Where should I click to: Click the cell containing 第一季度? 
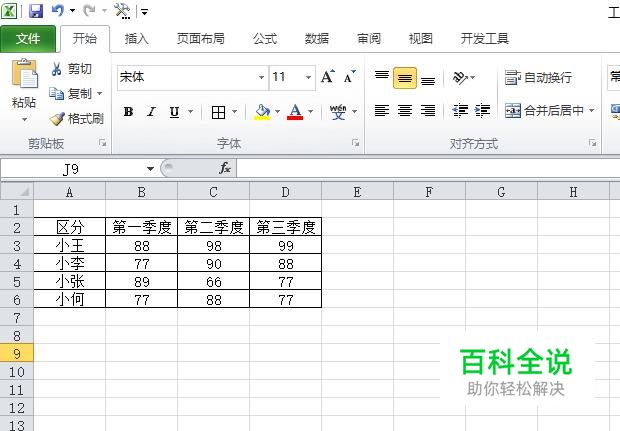pos(142,227)
